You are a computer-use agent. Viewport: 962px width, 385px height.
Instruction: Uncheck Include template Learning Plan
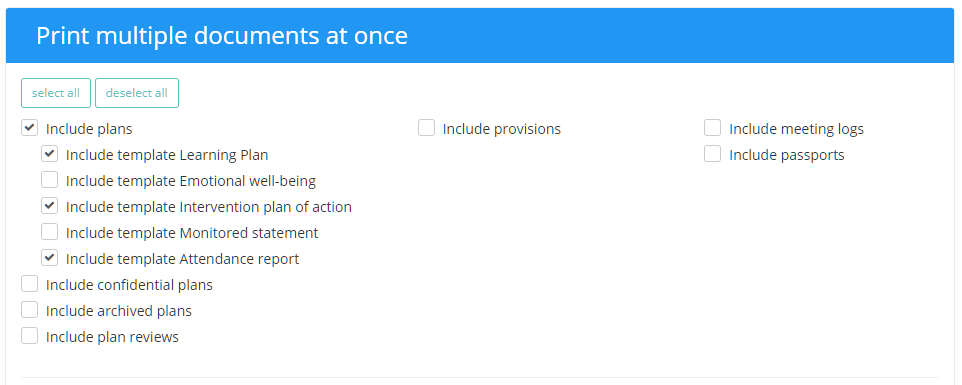click(x=50, y=154)
